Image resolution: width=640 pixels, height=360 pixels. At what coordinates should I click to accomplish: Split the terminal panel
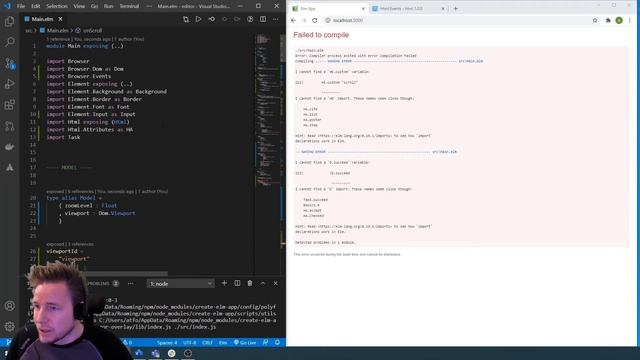pos(237,283)
